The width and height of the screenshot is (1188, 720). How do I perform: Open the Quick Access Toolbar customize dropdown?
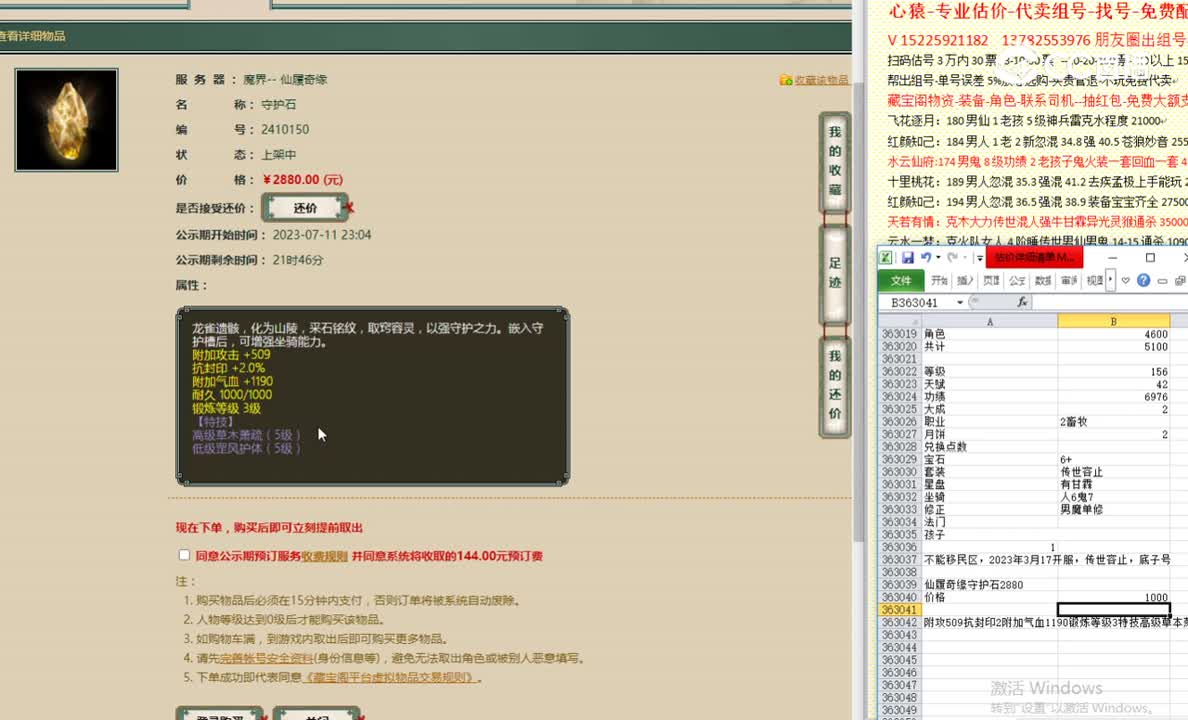[978, 258]
